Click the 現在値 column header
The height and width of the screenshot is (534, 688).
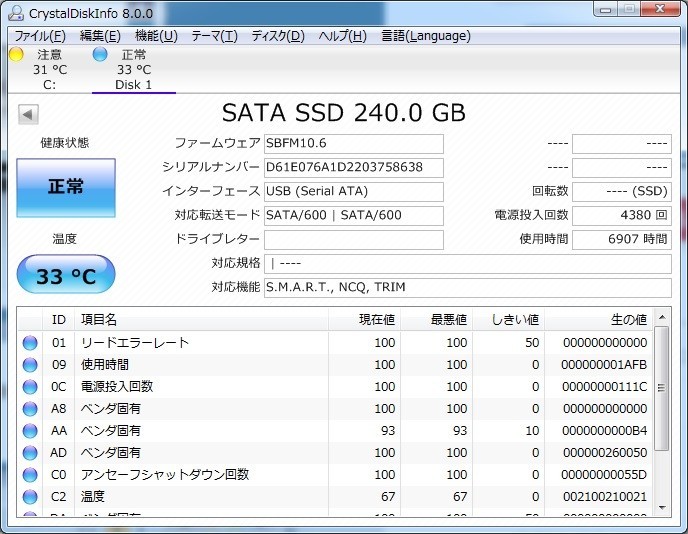pyautogui.click(x=364, y=319)
